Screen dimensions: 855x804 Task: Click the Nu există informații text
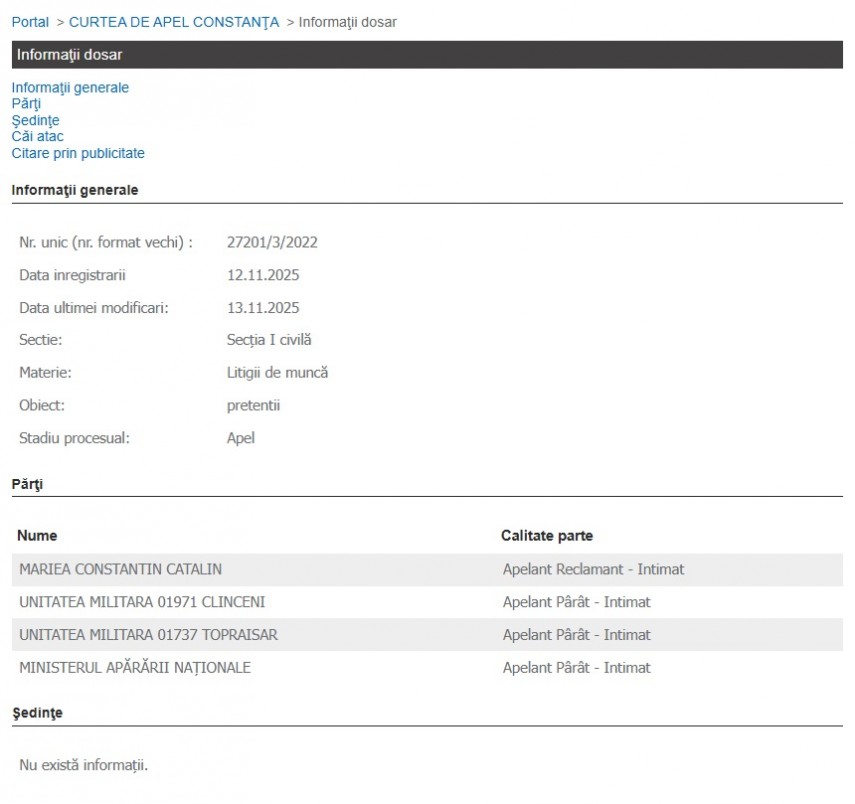click(x=83, y=765)
